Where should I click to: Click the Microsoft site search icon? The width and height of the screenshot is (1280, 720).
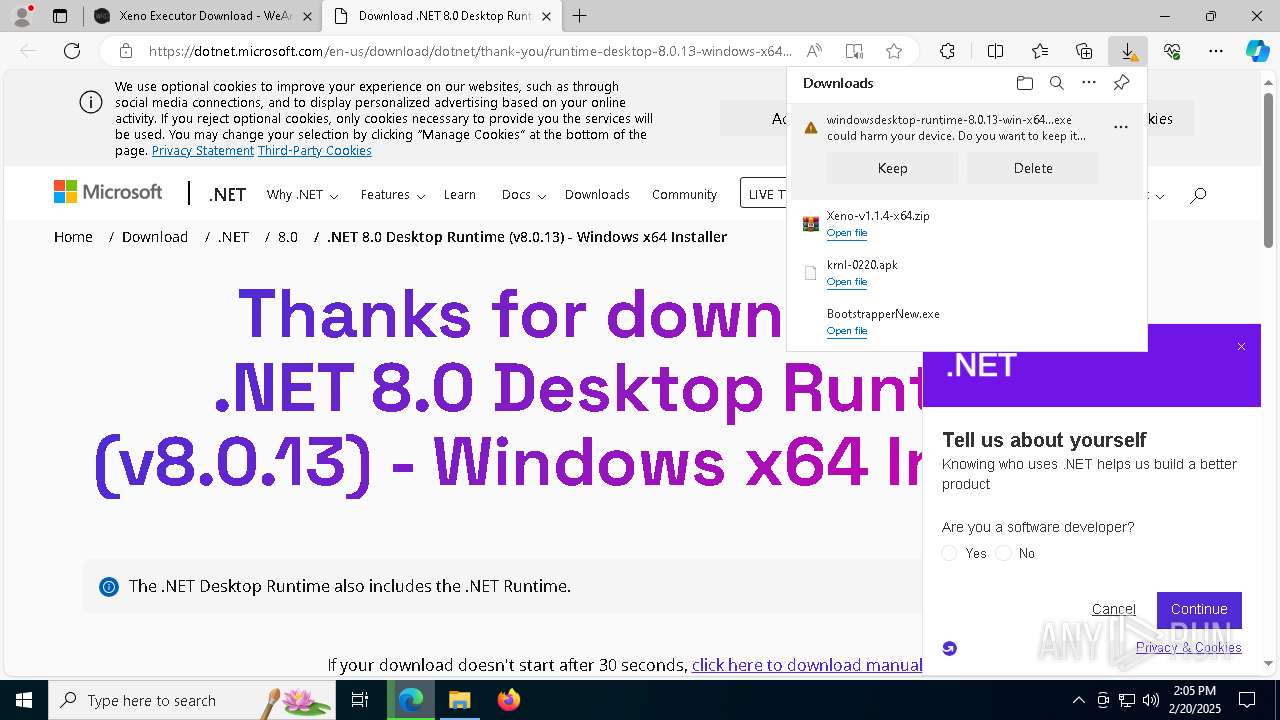click(x=1198, y=194)
